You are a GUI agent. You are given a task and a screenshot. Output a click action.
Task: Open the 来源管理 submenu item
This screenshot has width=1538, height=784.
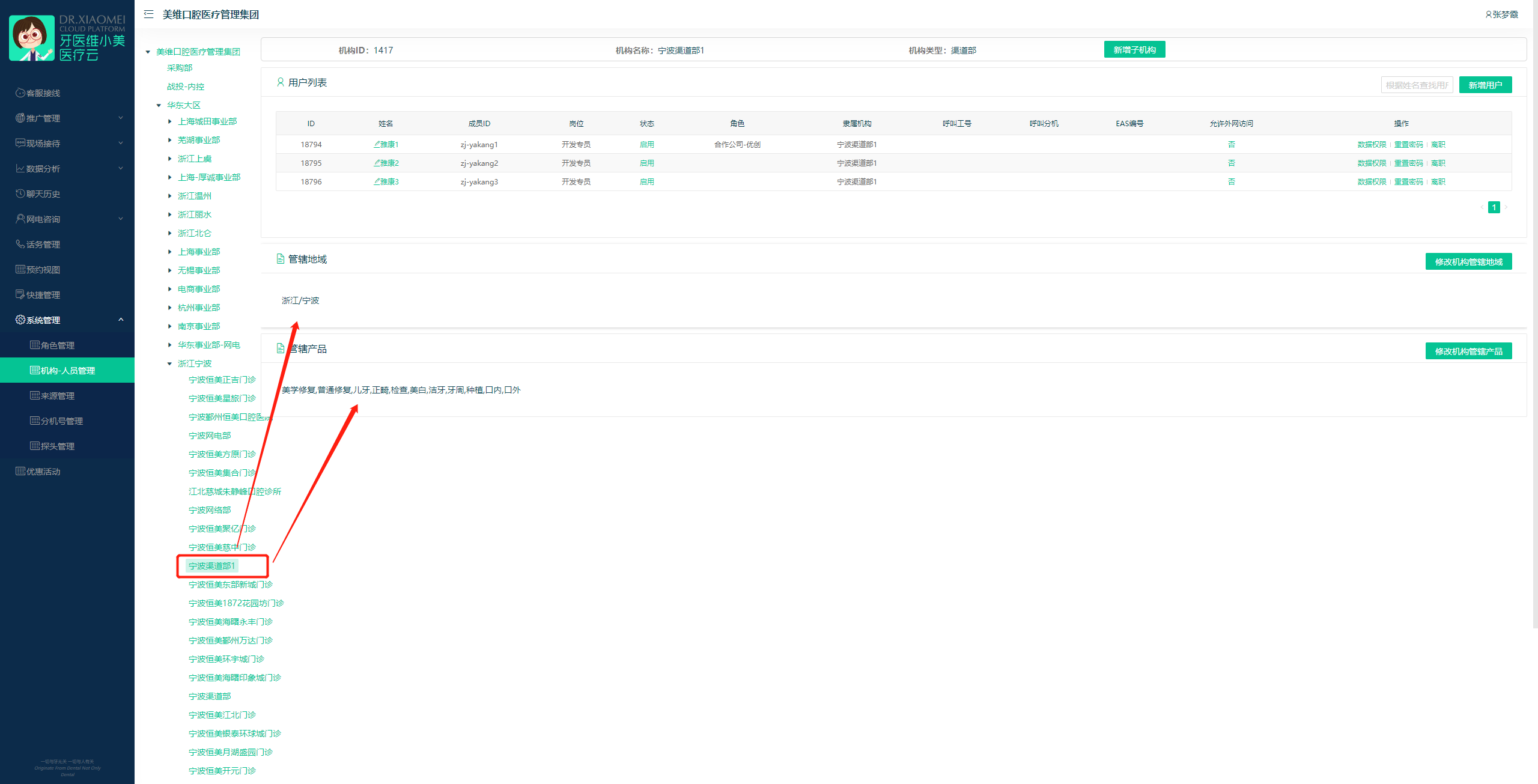(x=58, y=396)
